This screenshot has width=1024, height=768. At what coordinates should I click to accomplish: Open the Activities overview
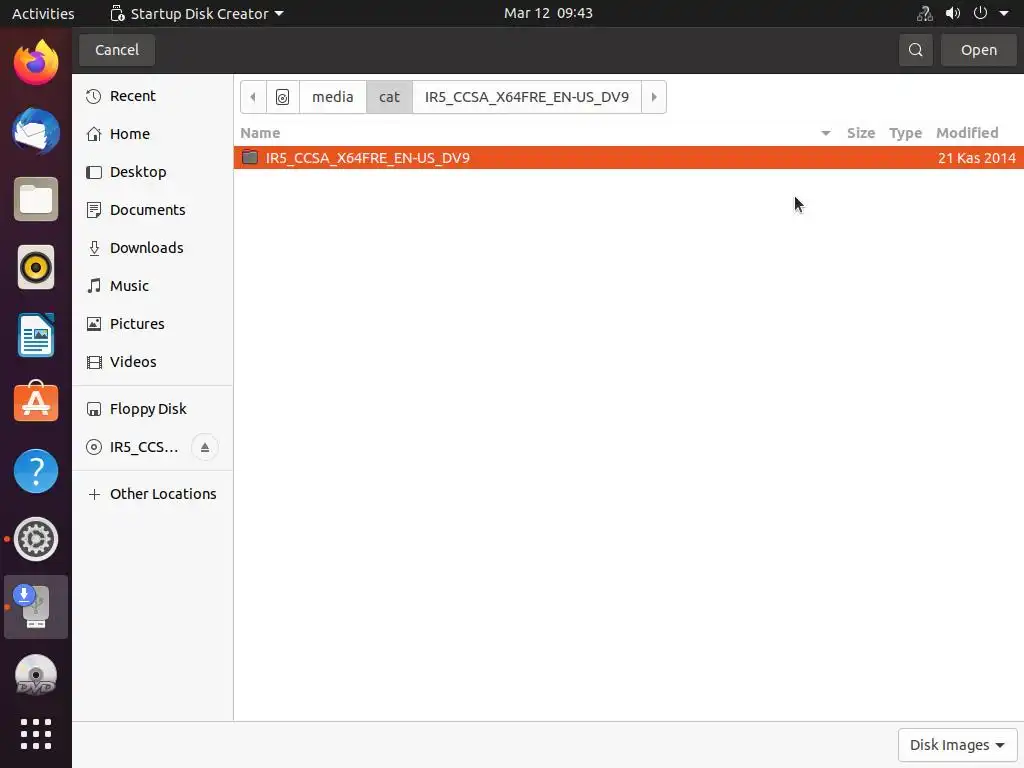pyautogui.click(x=43, y=13)
